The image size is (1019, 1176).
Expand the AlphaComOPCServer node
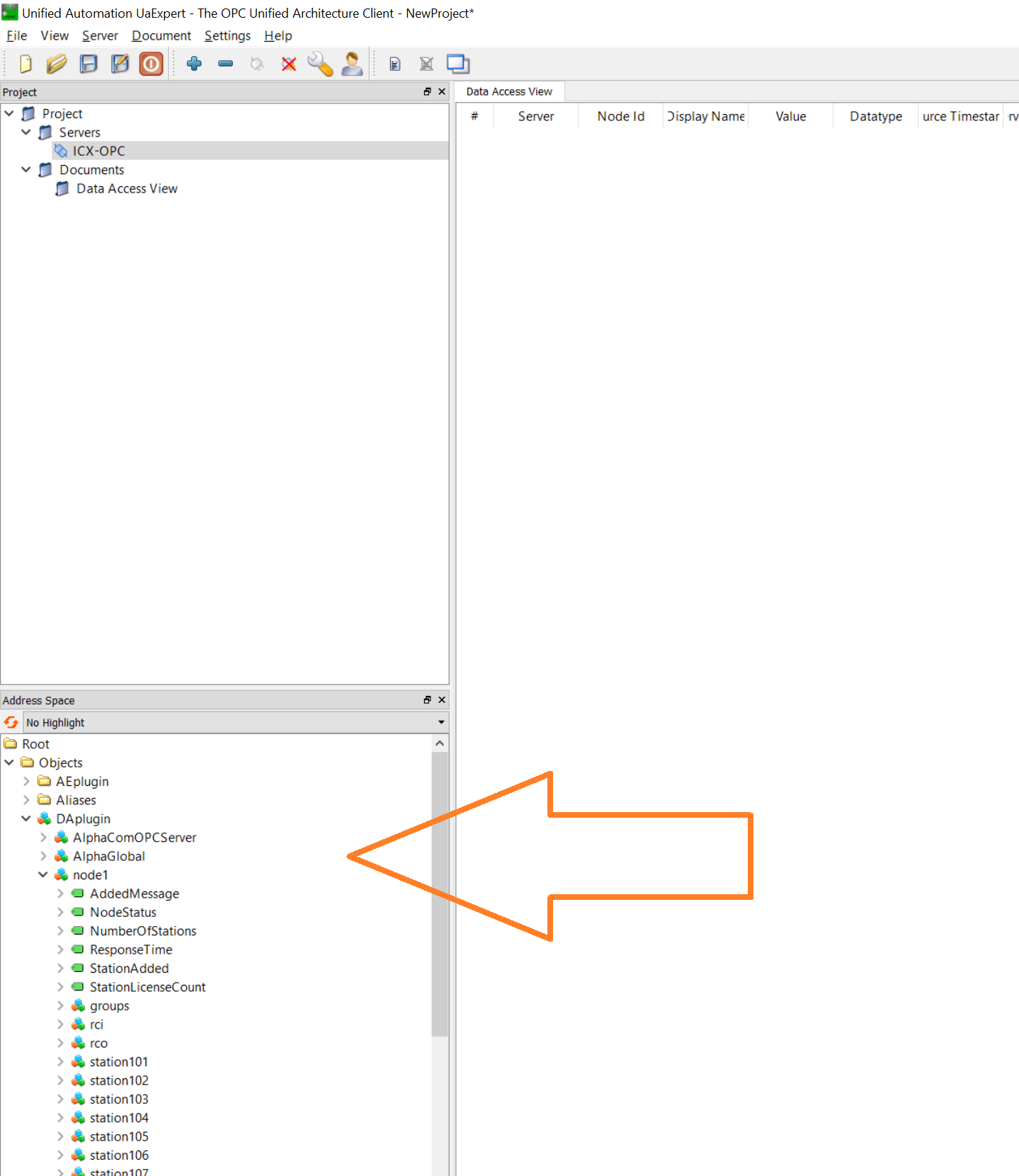pos(43,838)
